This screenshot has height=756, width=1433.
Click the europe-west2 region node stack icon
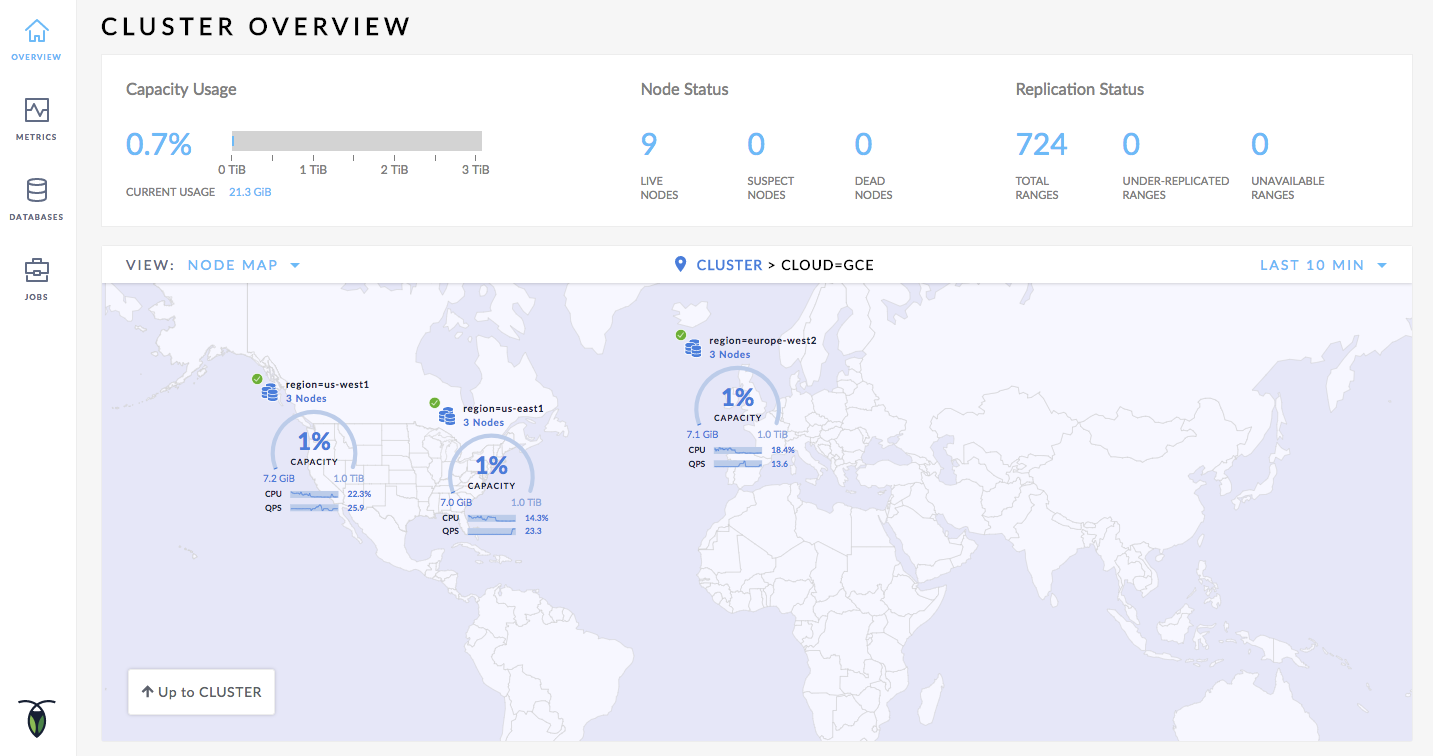click(693, 347)
